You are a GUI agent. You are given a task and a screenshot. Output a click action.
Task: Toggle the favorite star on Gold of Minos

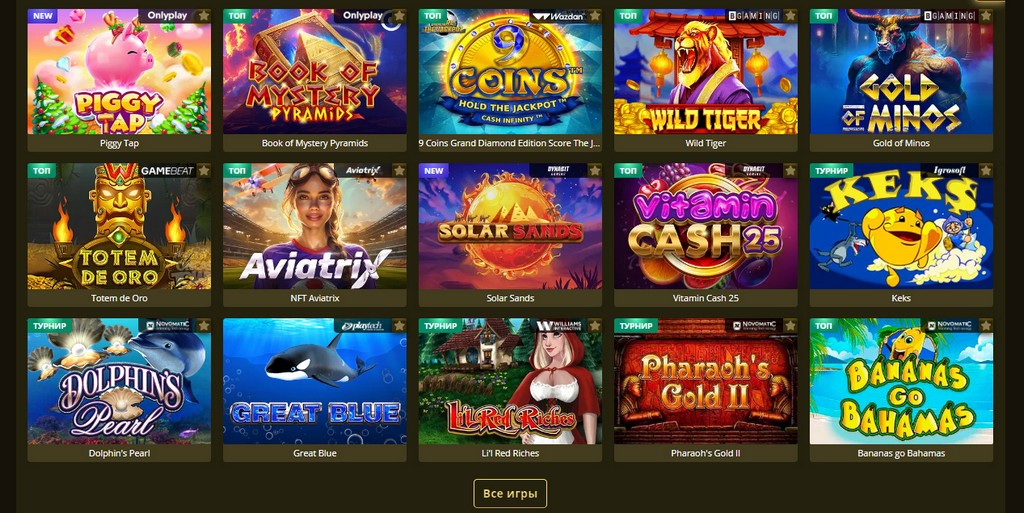coord(985,16)
